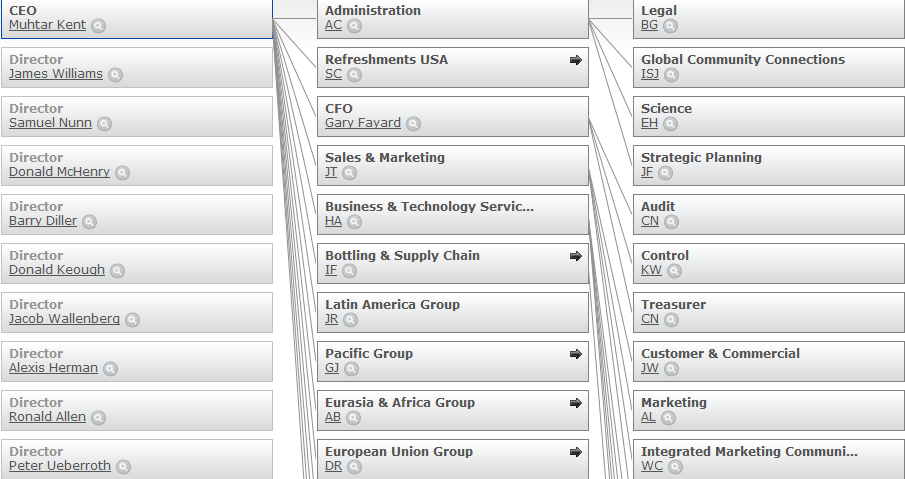Click magnifier icon beside Administration's AC
Image resolution: width=905 pixels, height=479 pixels.
[x=354, y=26]
